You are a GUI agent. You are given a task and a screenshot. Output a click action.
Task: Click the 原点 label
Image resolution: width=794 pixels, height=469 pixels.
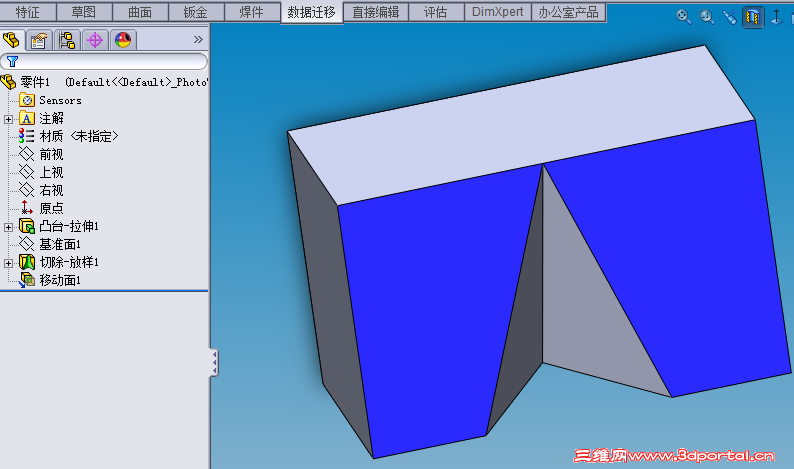(52, 208)
